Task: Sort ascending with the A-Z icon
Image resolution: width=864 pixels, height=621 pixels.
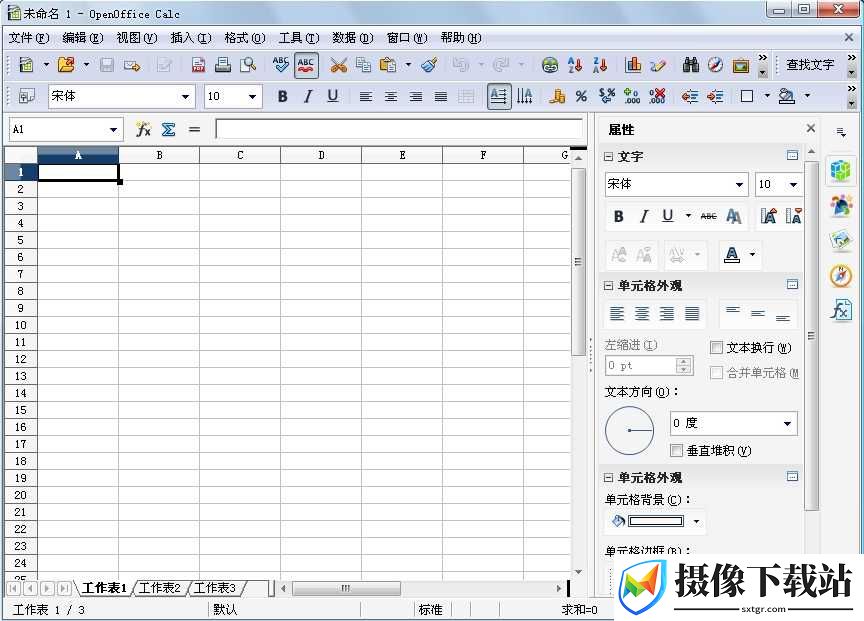Action: [x=575, y=65]
